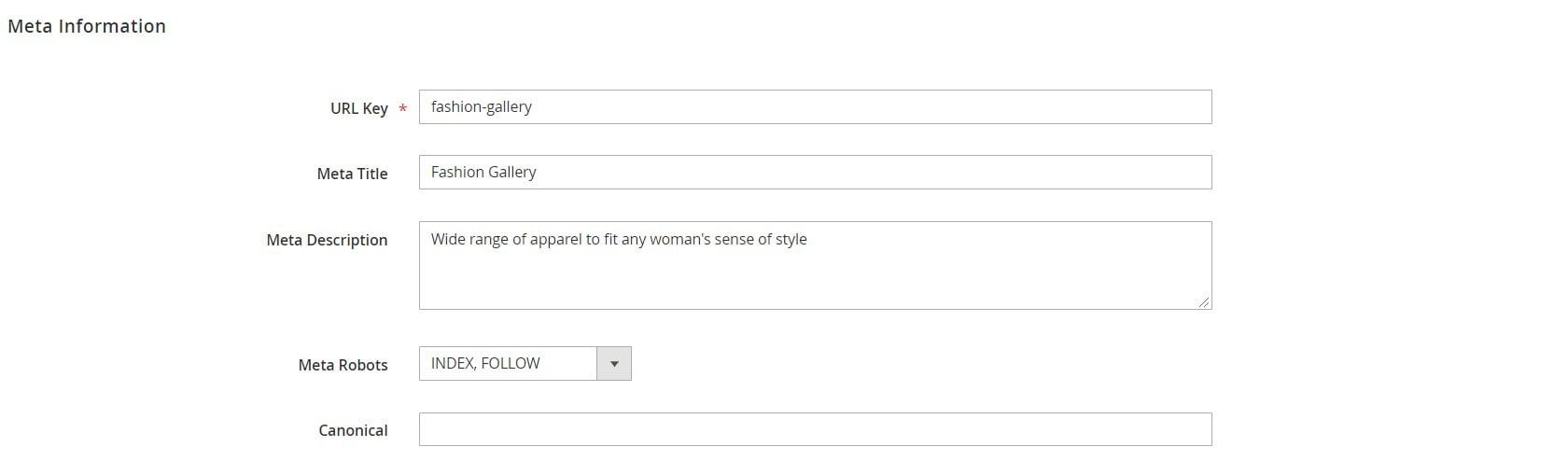Click inside the Meta Description textarea

pos(816,265)
